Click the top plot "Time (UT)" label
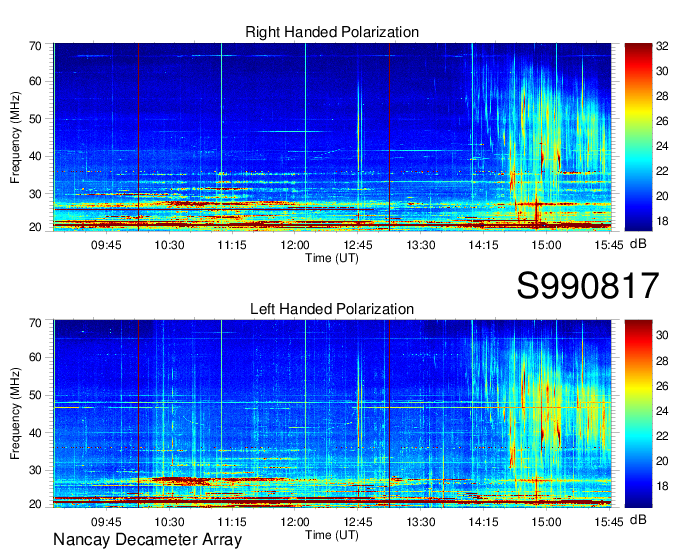Image resolution: width=680 pixels, height=552 pixels. pos(332,258)
